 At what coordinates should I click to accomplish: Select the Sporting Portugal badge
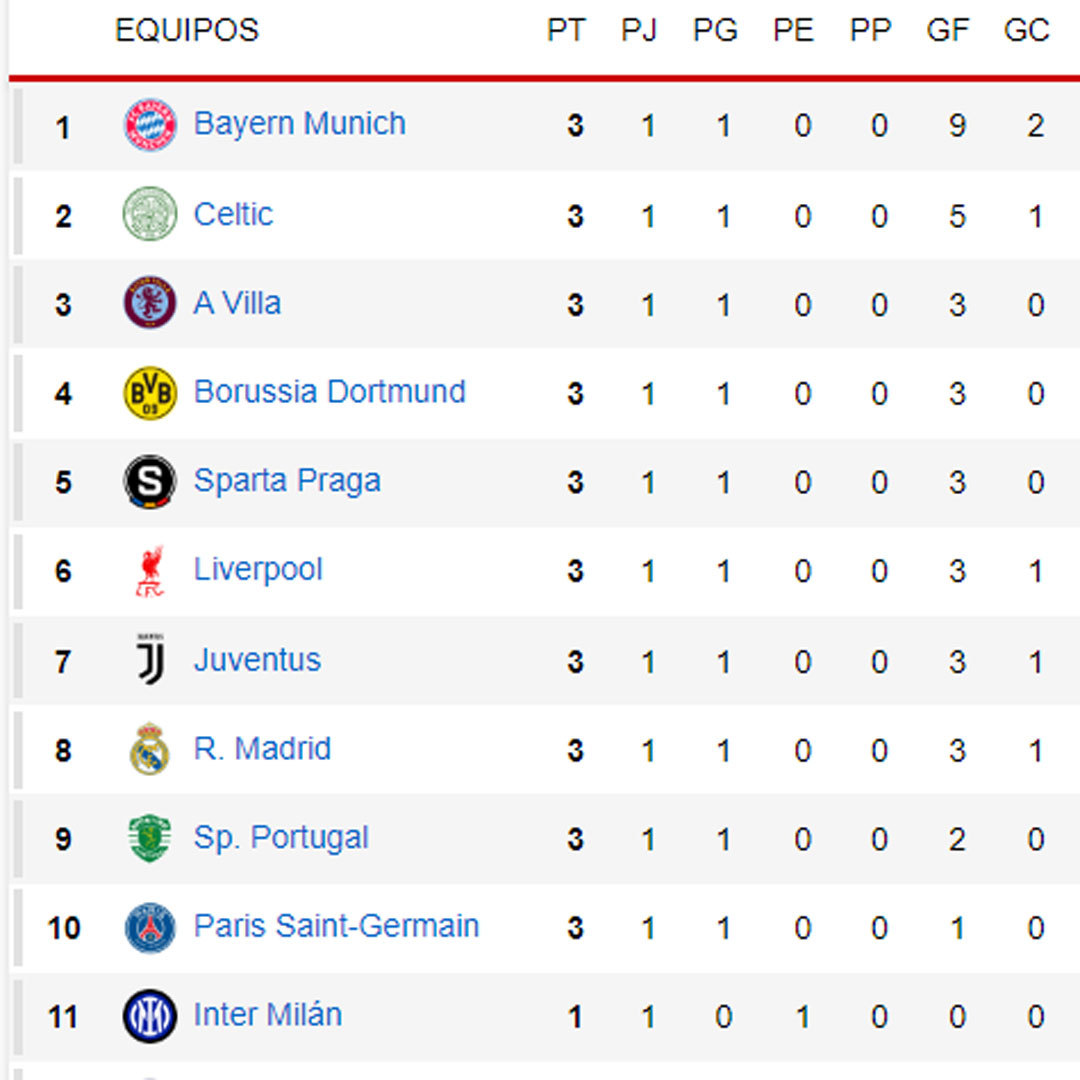coord(150,836)
